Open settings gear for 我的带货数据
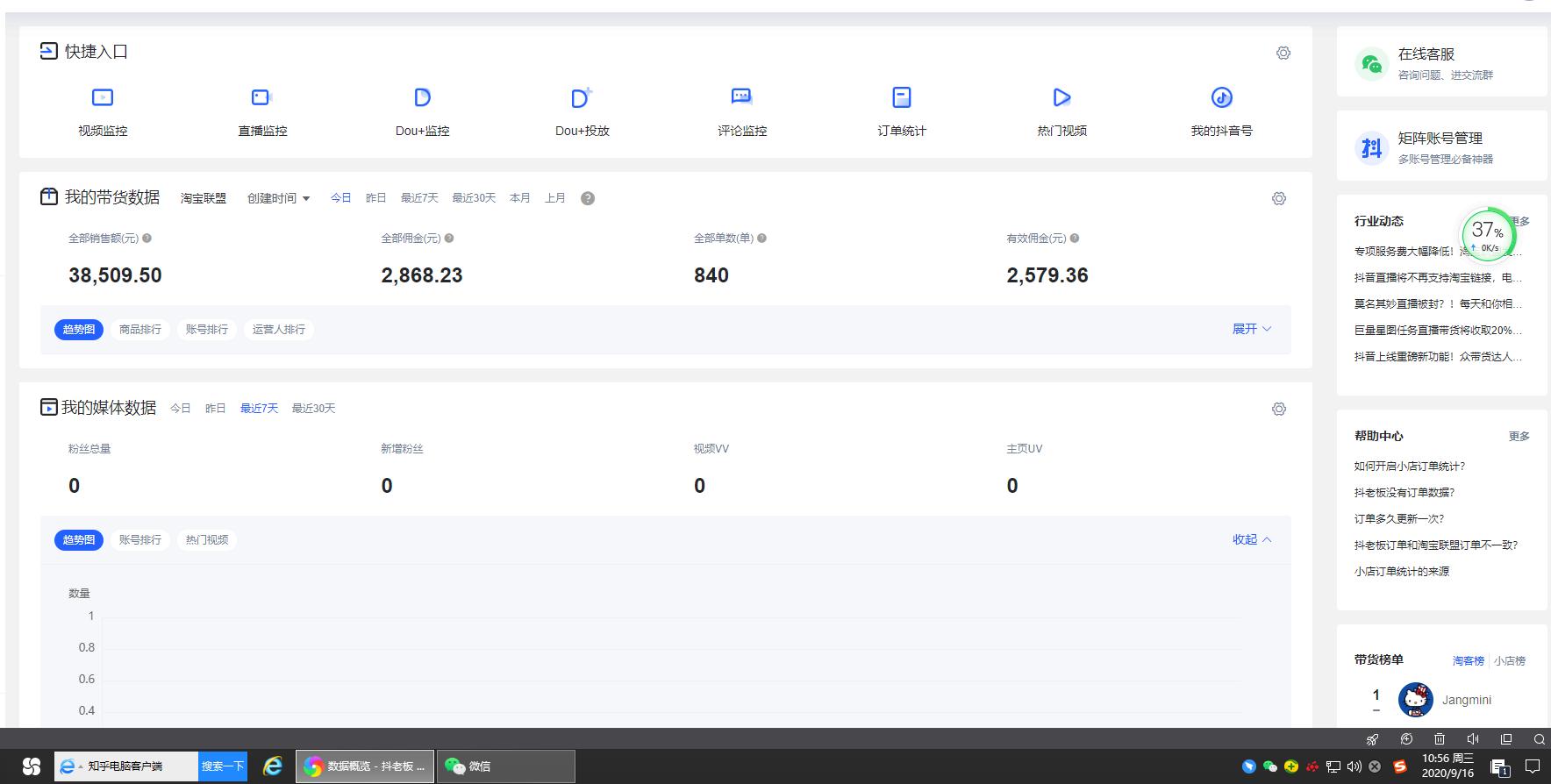1551x784 pixels. click(1278, 199)
